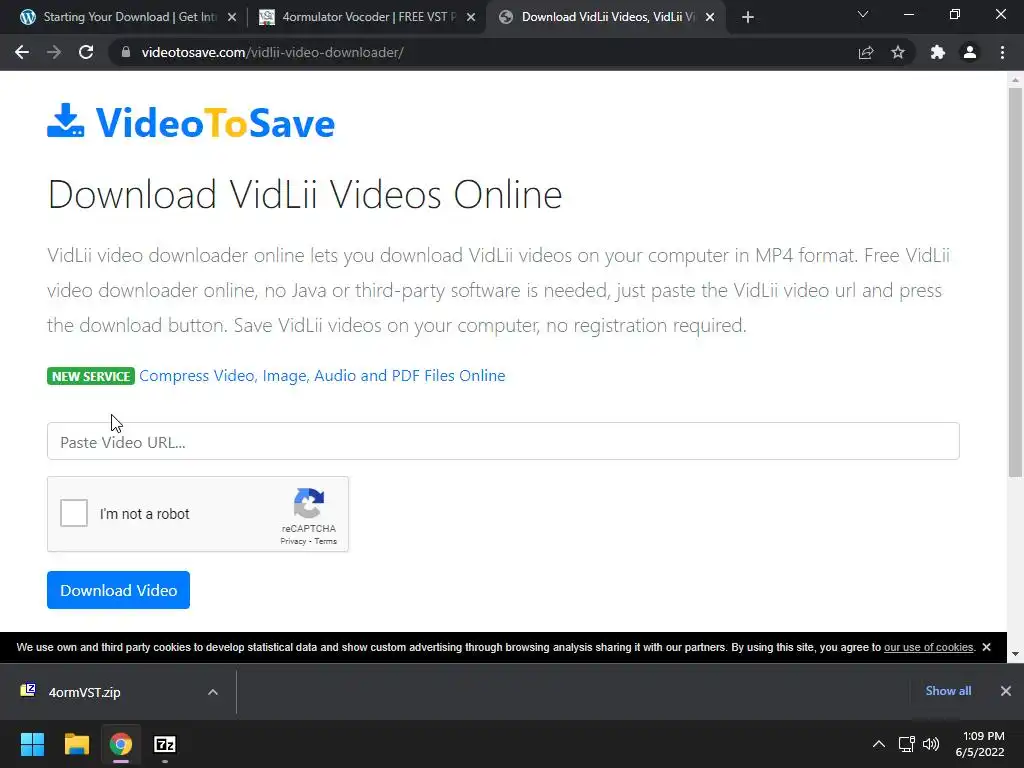Click the NEW SERVICE badge
Image resolution: width=1024 pixels, height=768 pixels.
pos(91,376)
